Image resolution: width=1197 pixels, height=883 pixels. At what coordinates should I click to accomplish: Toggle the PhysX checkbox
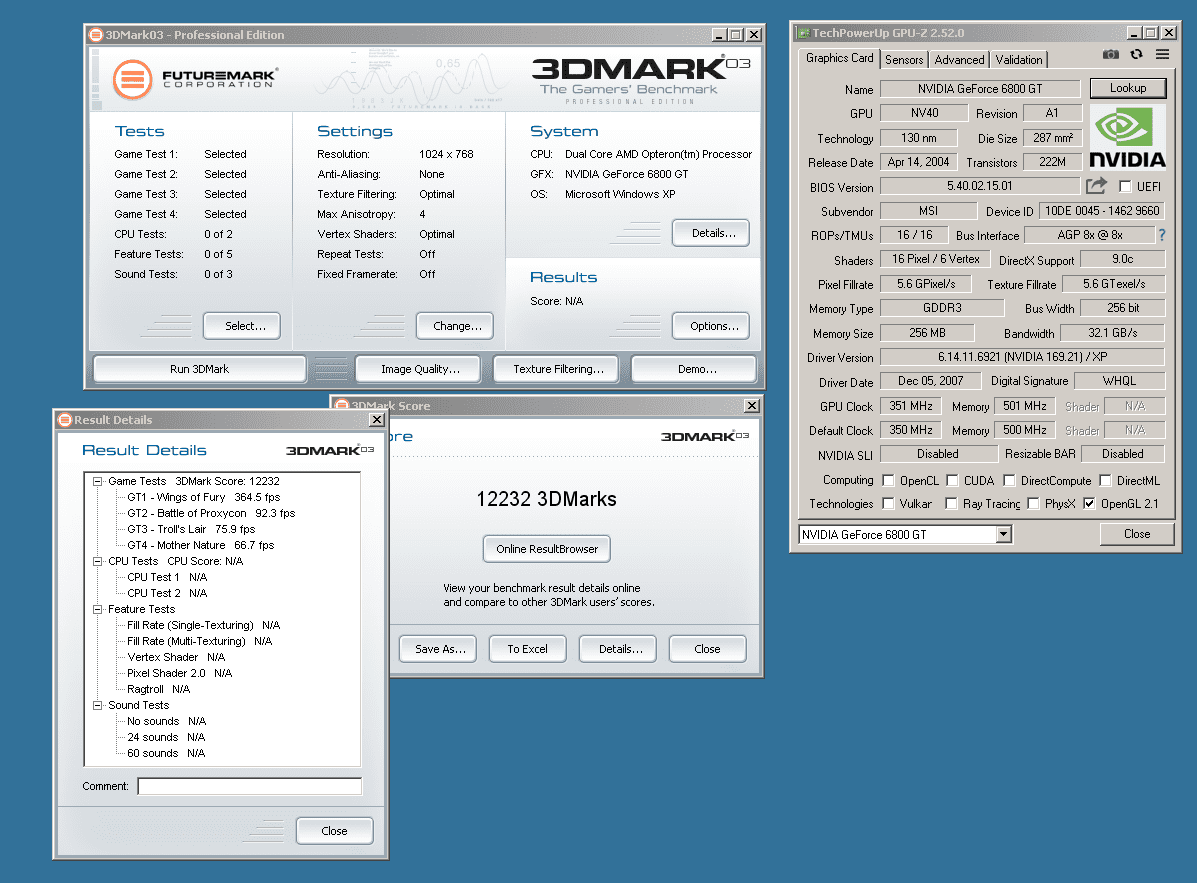[1033, 503]
